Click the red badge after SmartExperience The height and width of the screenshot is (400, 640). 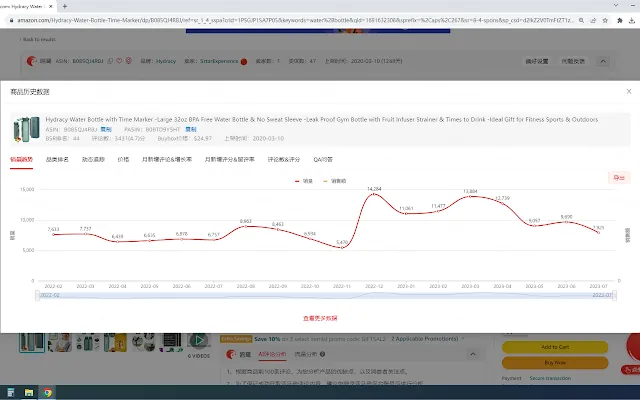pos(244,62)
